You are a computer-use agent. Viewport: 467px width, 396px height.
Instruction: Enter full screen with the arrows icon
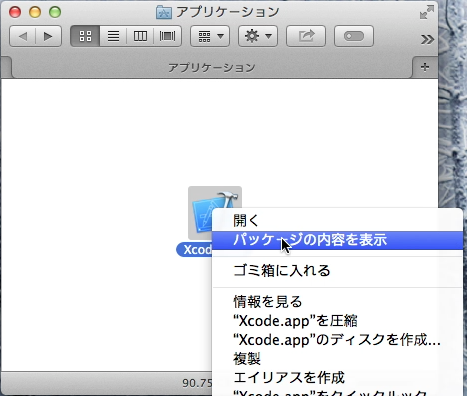[427, 12]
